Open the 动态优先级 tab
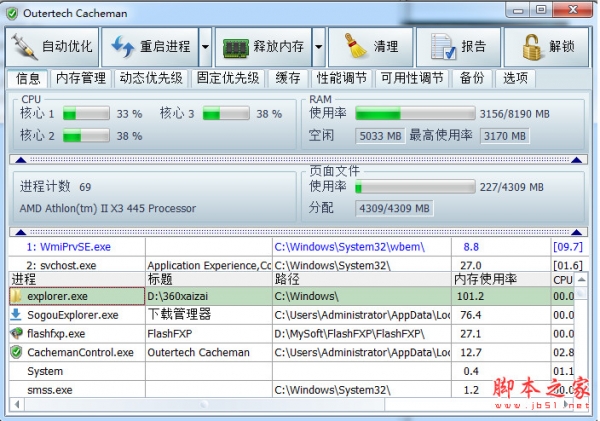 [x=151, y=78]
